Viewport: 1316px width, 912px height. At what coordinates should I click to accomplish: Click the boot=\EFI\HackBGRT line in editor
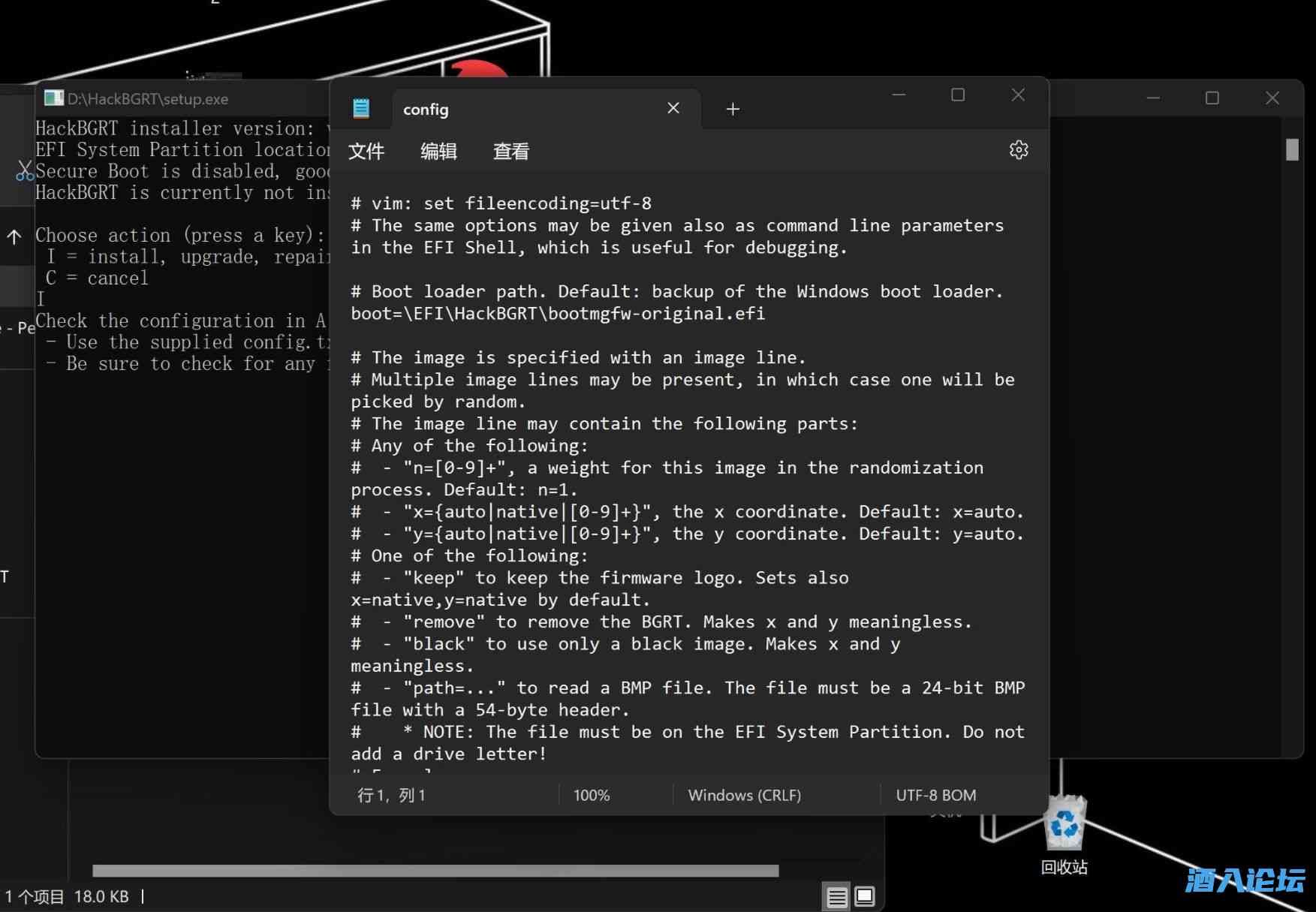pyautogui.click(x=558, y=314)
